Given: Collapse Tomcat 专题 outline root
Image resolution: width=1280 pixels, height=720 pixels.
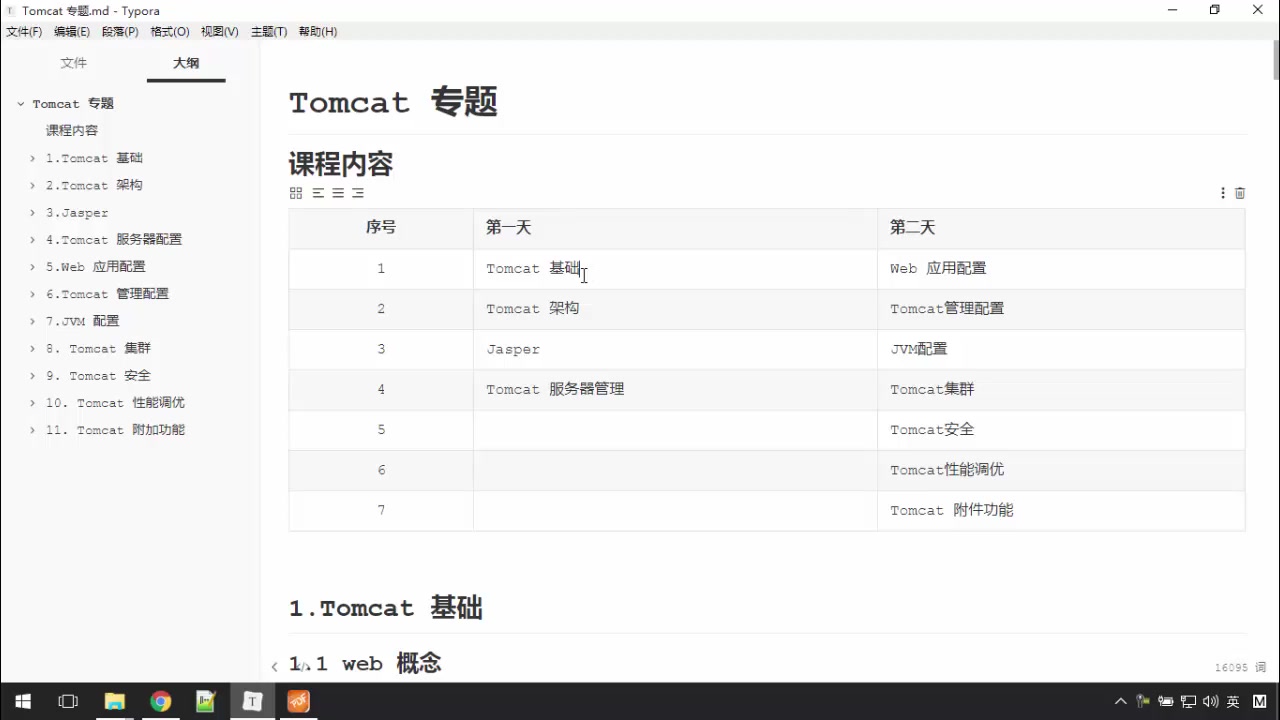Looking at the screenshot, I should tap(20, 104).
